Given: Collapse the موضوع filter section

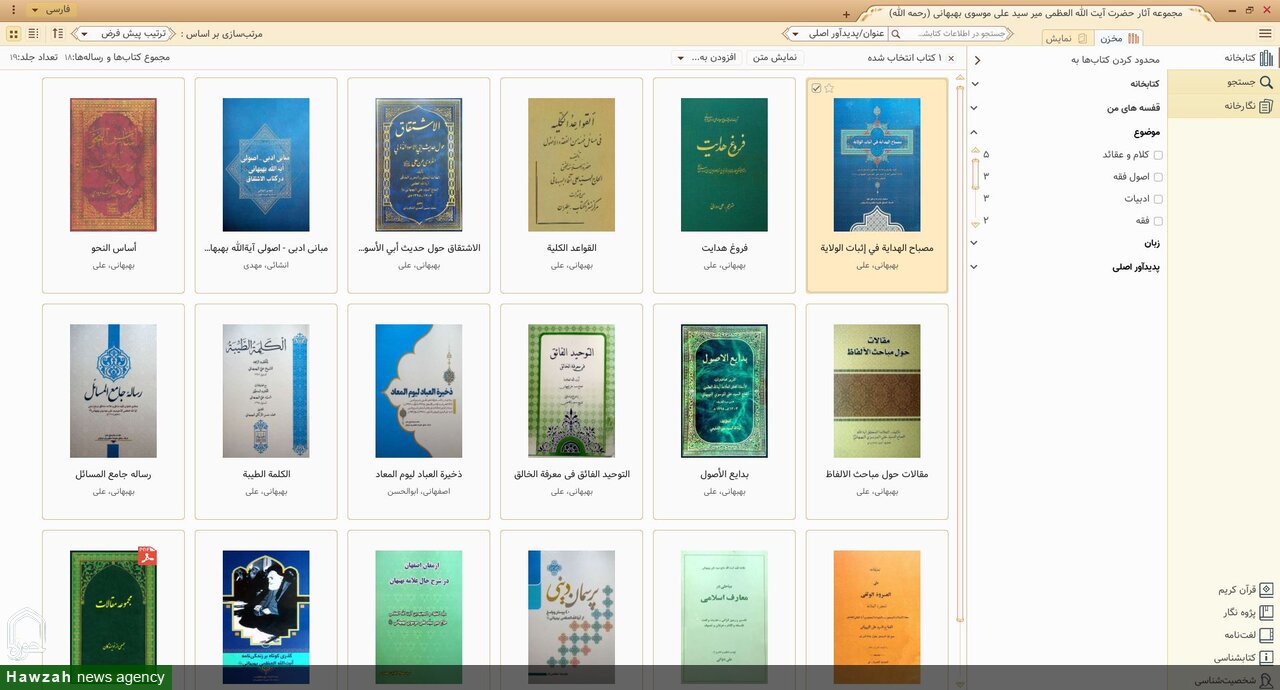Looking at the screenshot, I should (x=974, y=132).
